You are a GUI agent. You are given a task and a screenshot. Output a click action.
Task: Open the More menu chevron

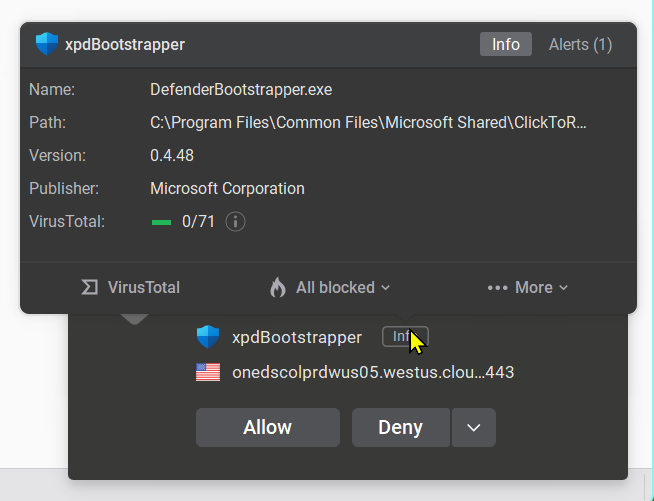point(564,287)
